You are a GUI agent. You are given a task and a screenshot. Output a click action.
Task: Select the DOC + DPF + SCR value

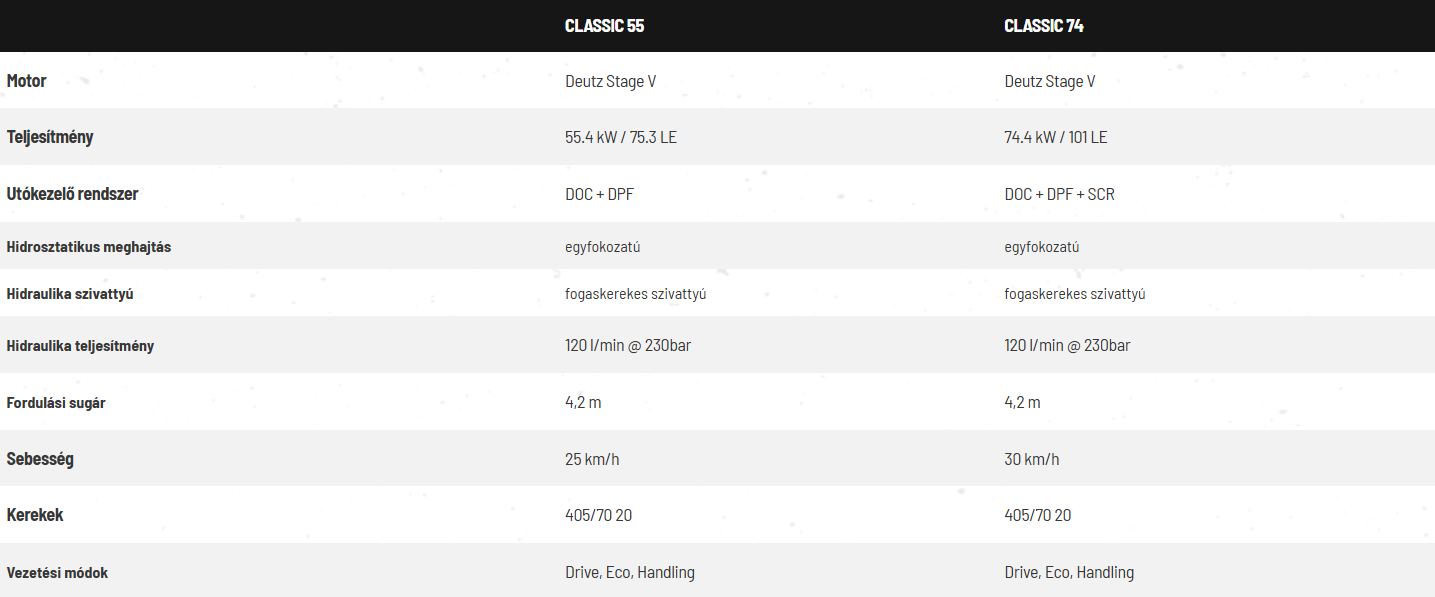[x=1059, y=194]
